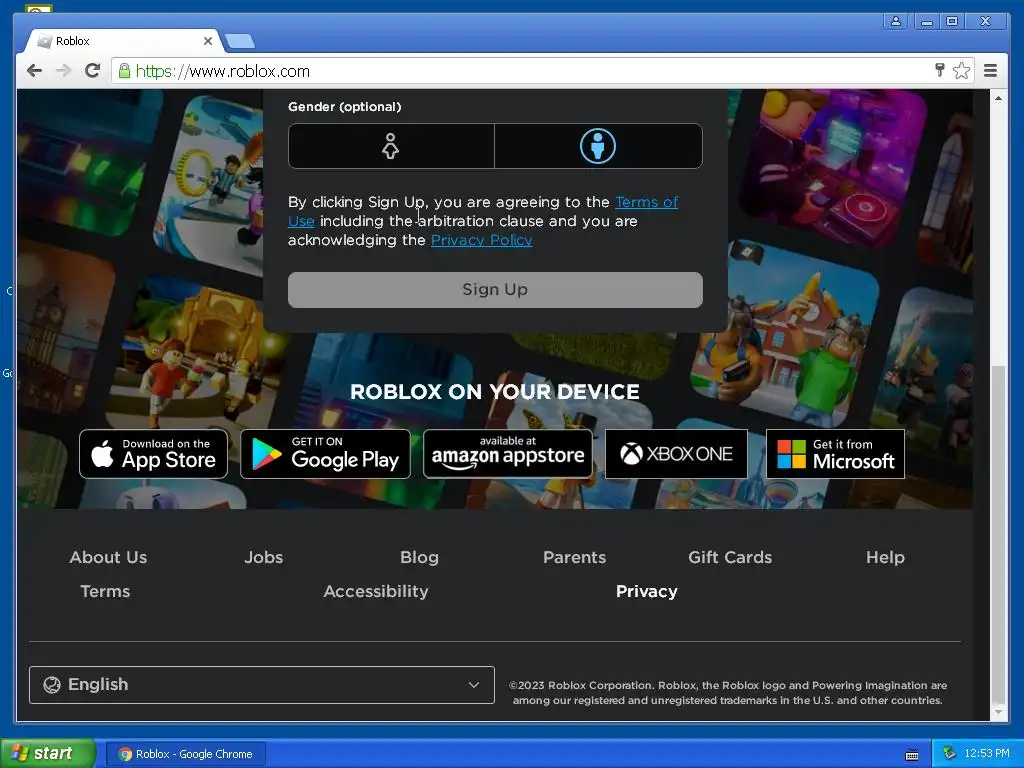
Task: Open the Windows start button
Action: tap(47, 753)
